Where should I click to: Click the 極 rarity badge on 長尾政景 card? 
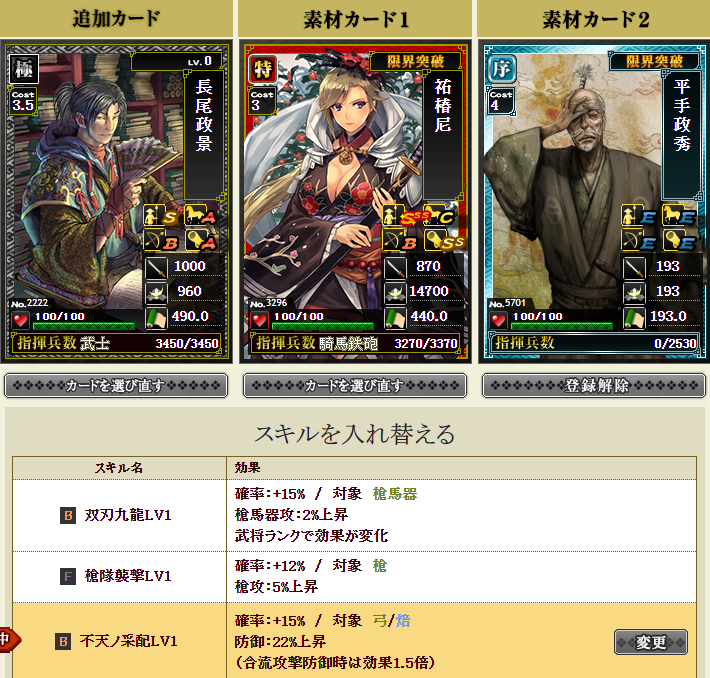coord(24,69)
